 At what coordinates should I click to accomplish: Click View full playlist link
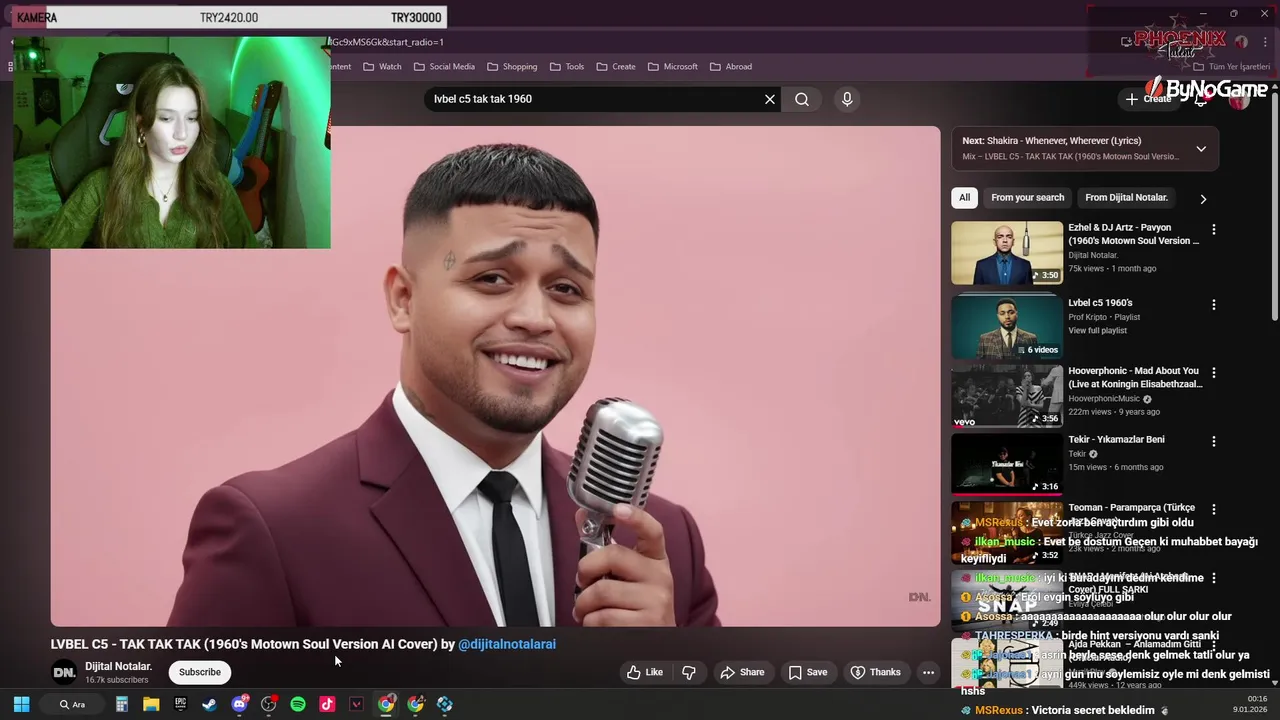[x=1097, y=331]
